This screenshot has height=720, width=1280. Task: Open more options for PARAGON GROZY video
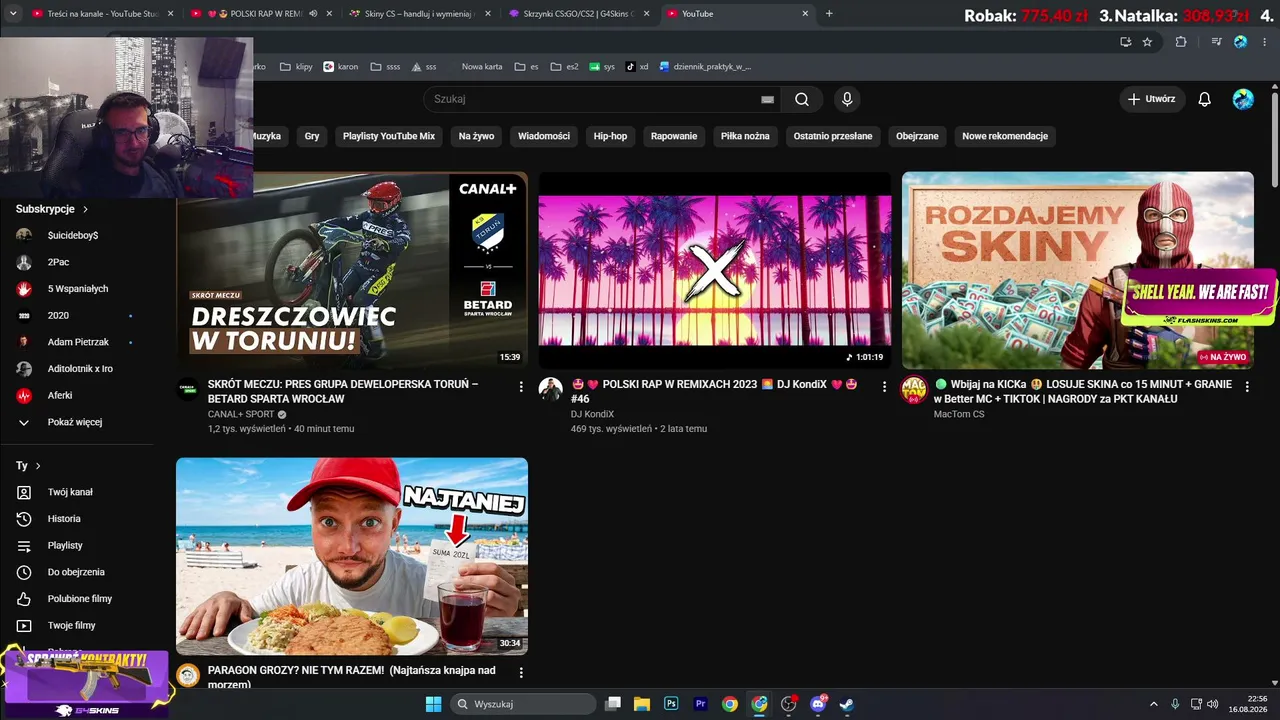pyautogui.click(x=521, y=673)
